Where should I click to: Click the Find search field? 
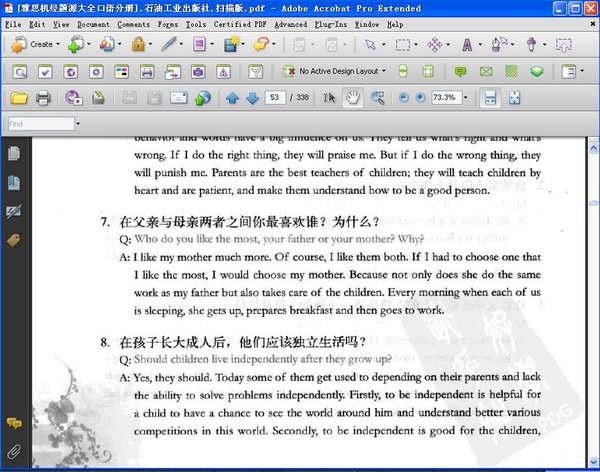[x=41, y=124]
